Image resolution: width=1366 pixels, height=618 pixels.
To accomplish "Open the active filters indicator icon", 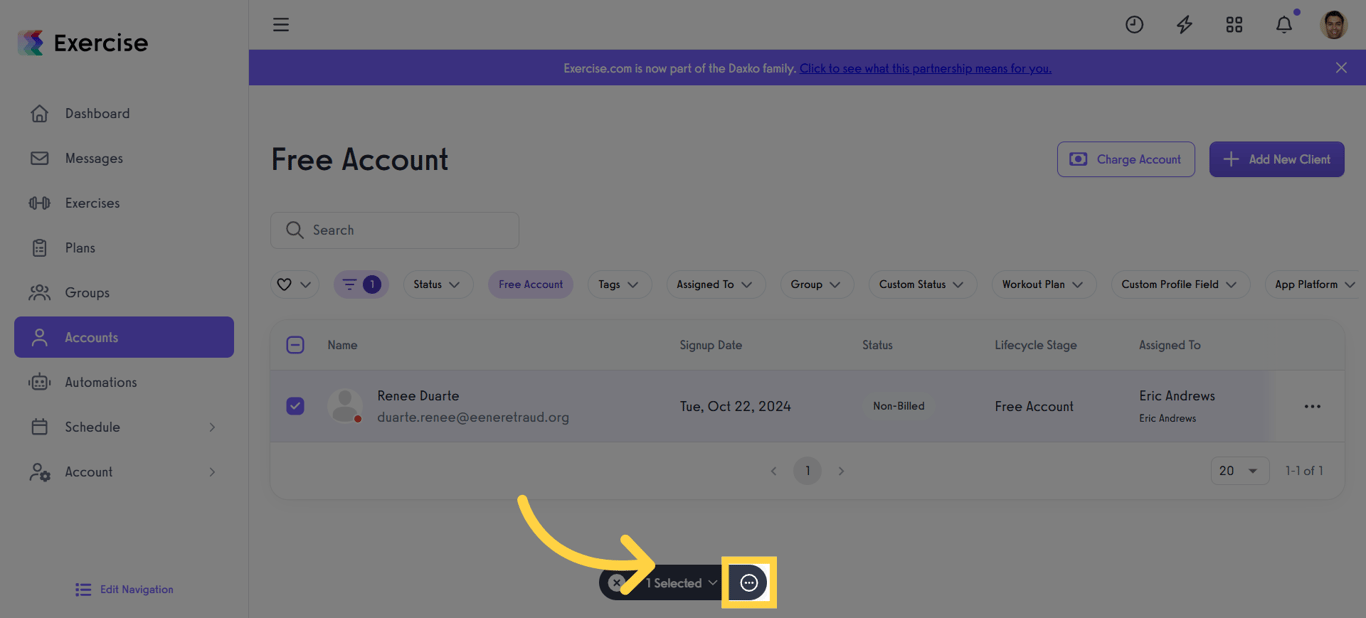I will pos(360,284).
